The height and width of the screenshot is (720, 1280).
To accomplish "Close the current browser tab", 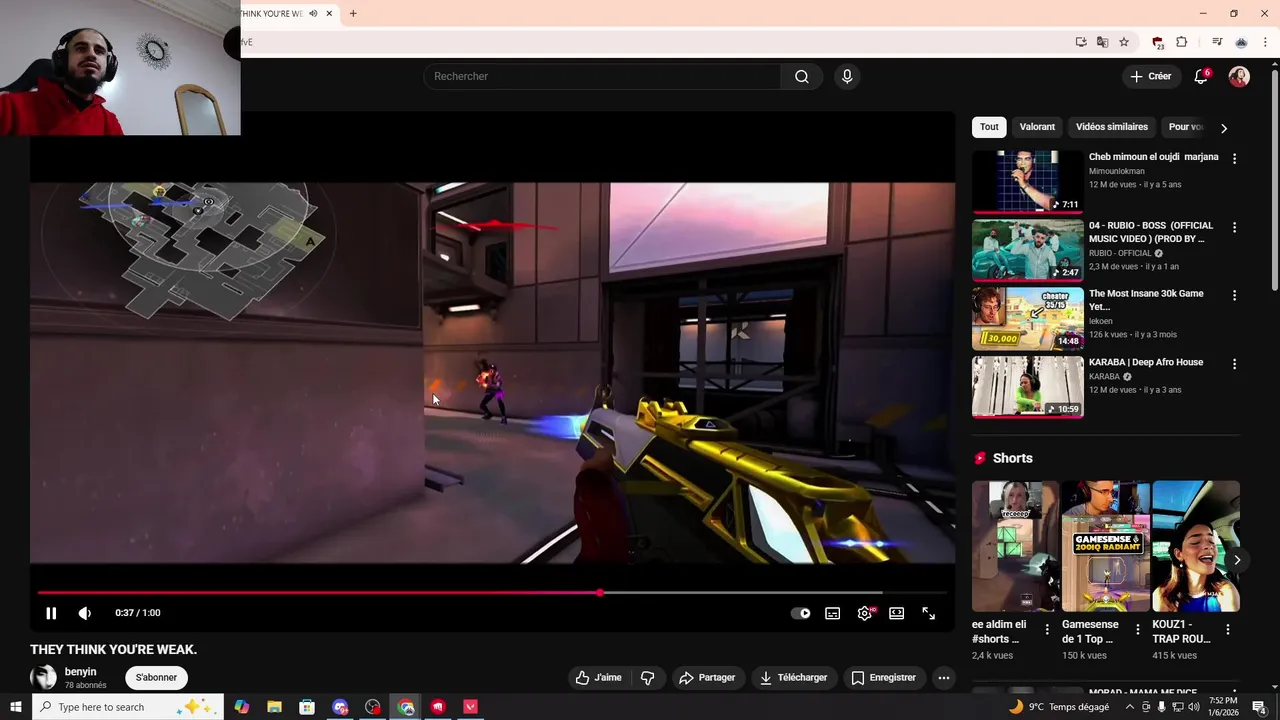I will coord(329,14).
